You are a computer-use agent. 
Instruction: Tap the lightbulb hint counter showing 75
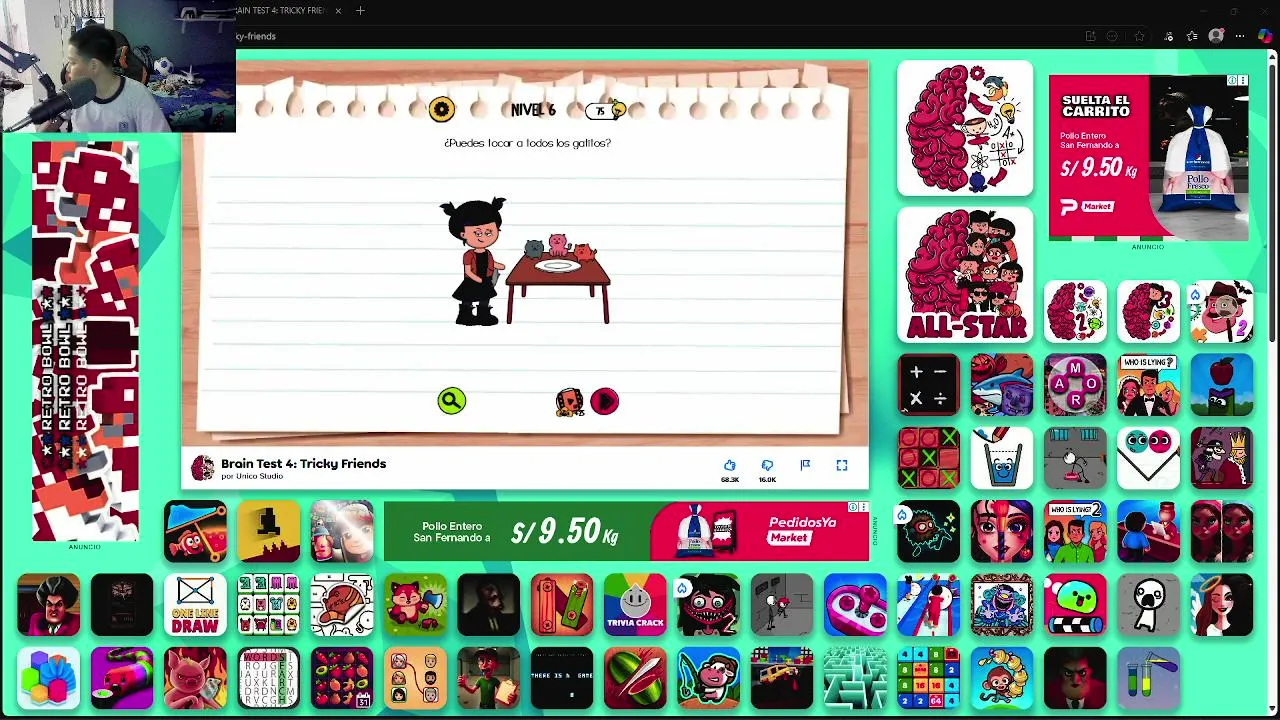click(x=605, y=110)
